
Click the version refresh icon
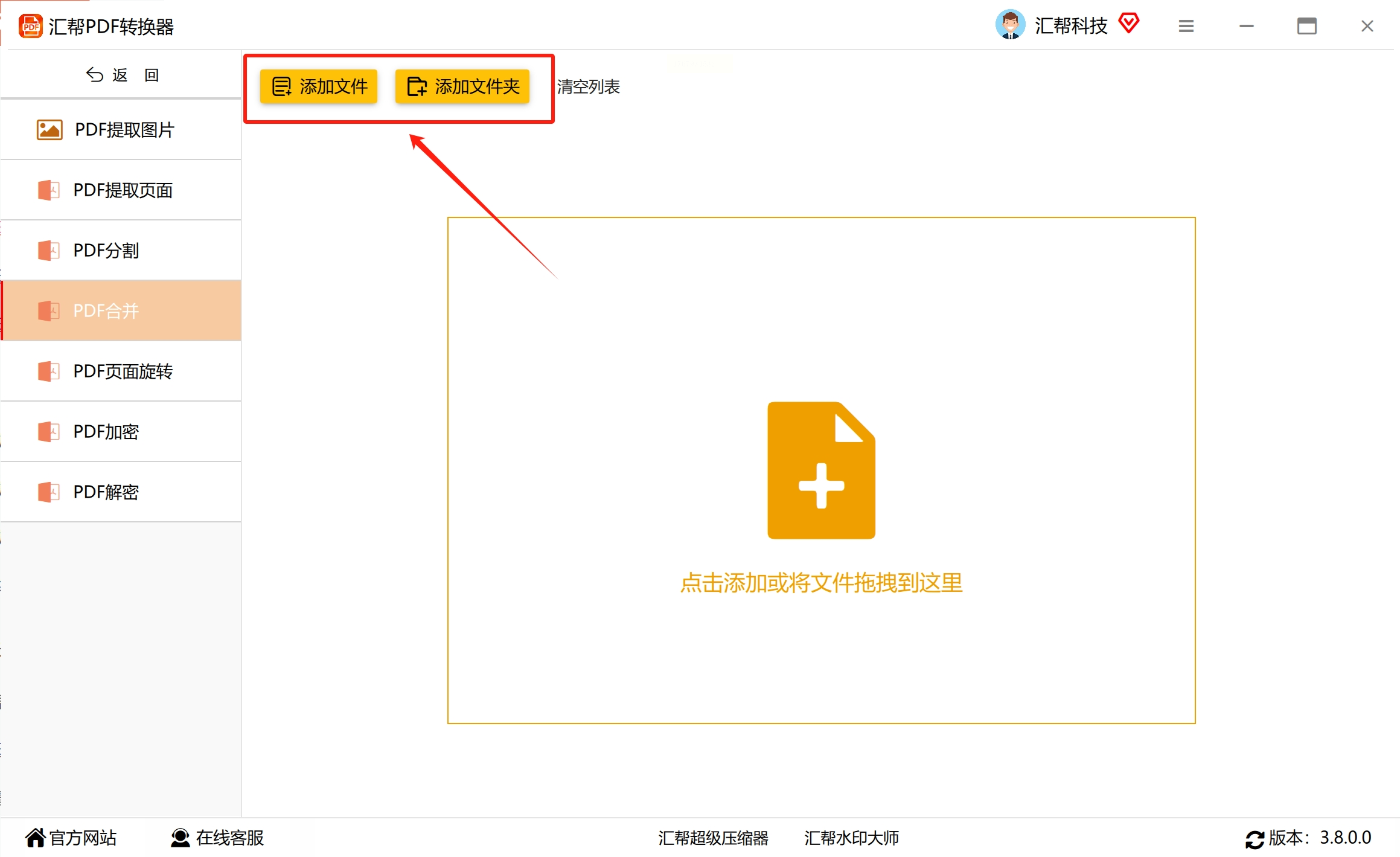pyautogui.click(x=1254, y=839)
